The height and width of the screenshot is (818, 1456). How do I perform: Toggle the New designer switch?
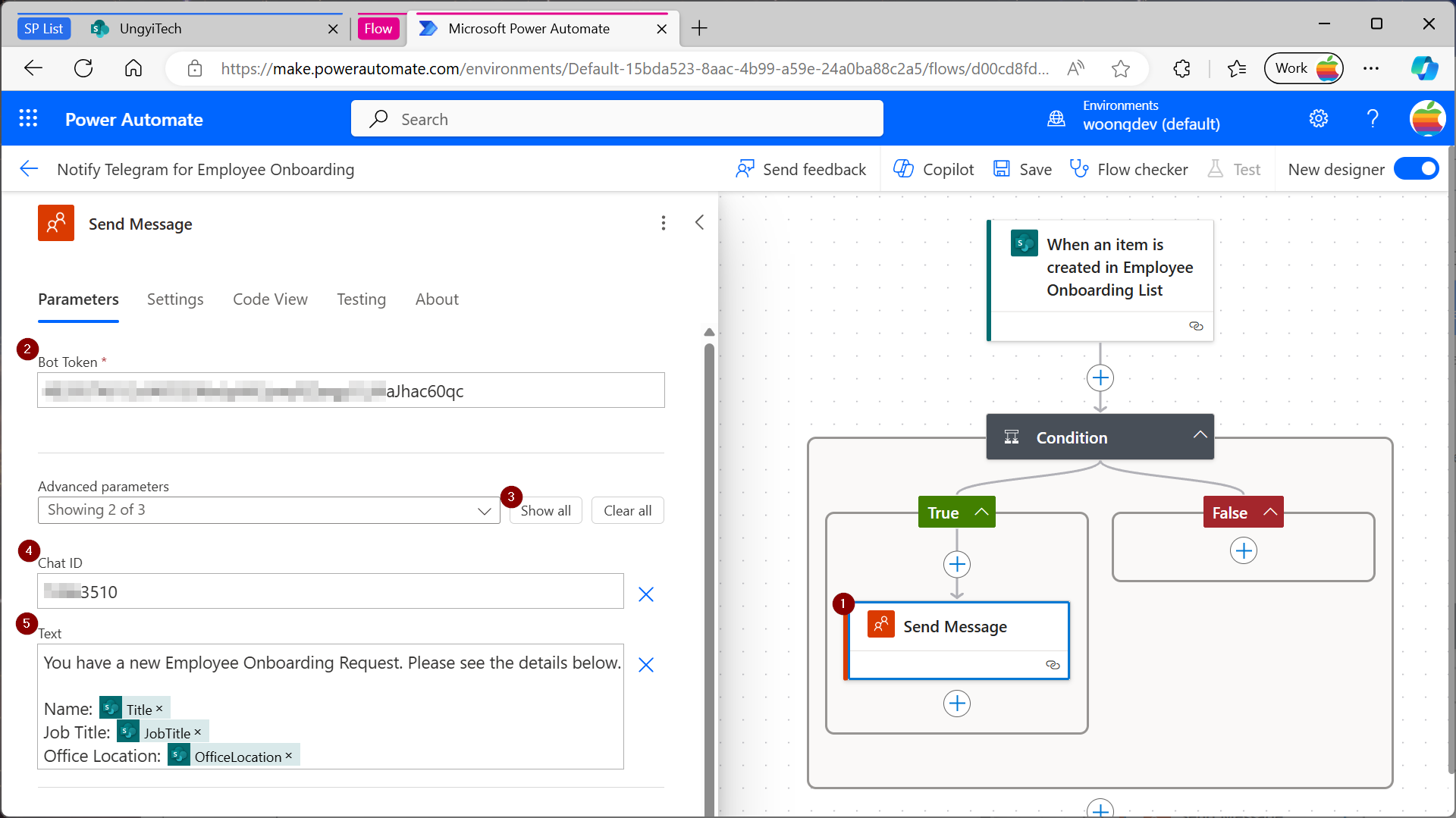pyautogui.click(x=1417, y=169)
